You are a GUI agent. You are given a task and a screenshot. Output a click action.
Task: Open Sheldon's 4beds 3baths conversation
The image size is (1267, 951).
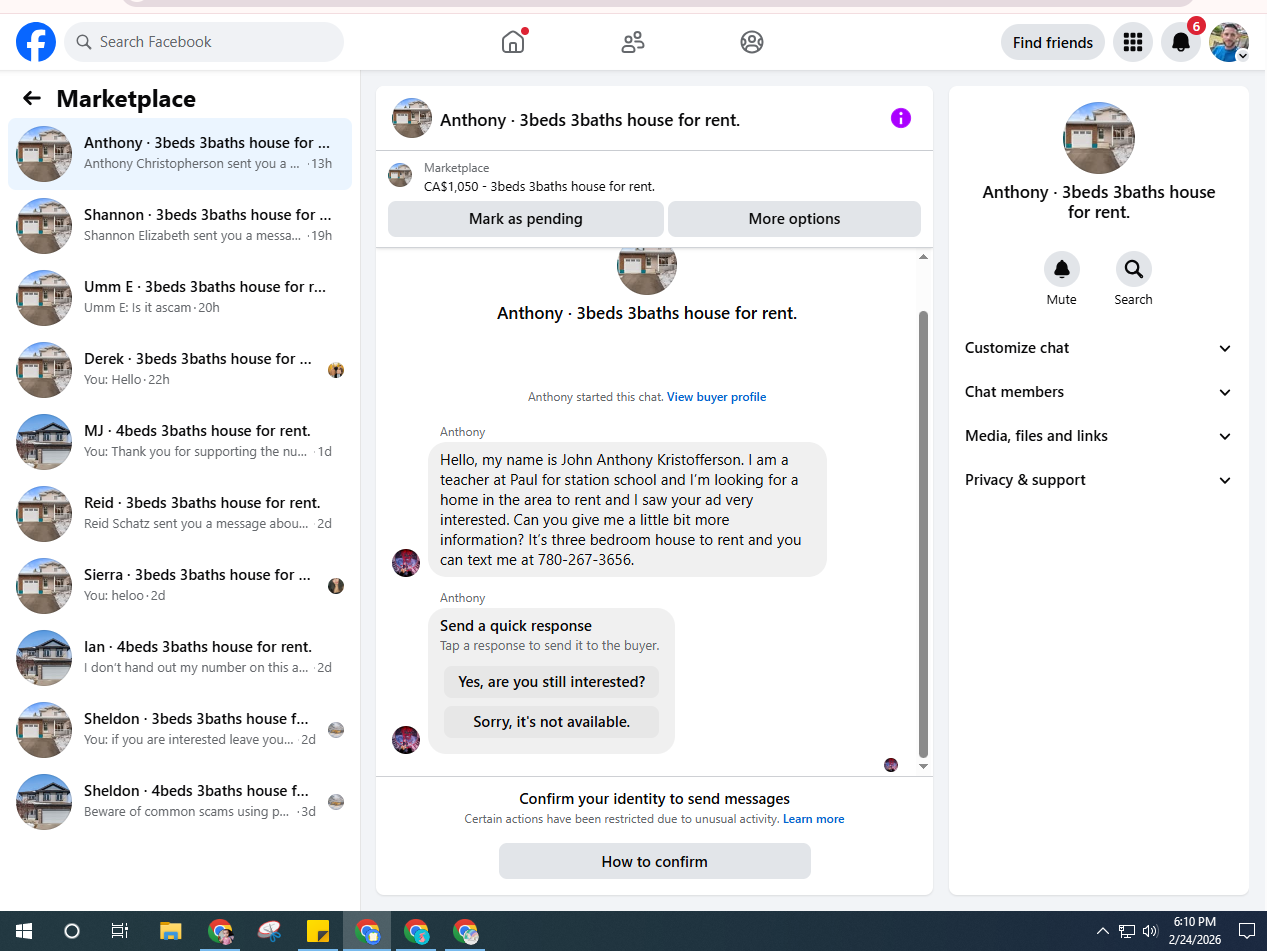point(180,802)
